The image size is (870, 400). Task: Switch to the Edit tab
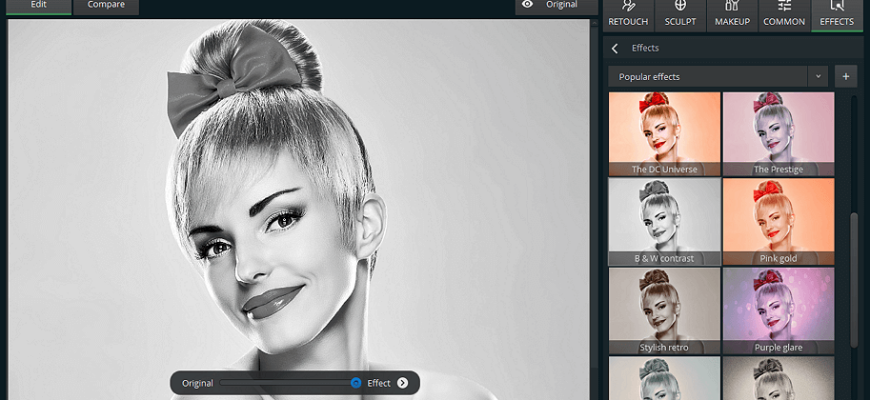tap(38, 6)
